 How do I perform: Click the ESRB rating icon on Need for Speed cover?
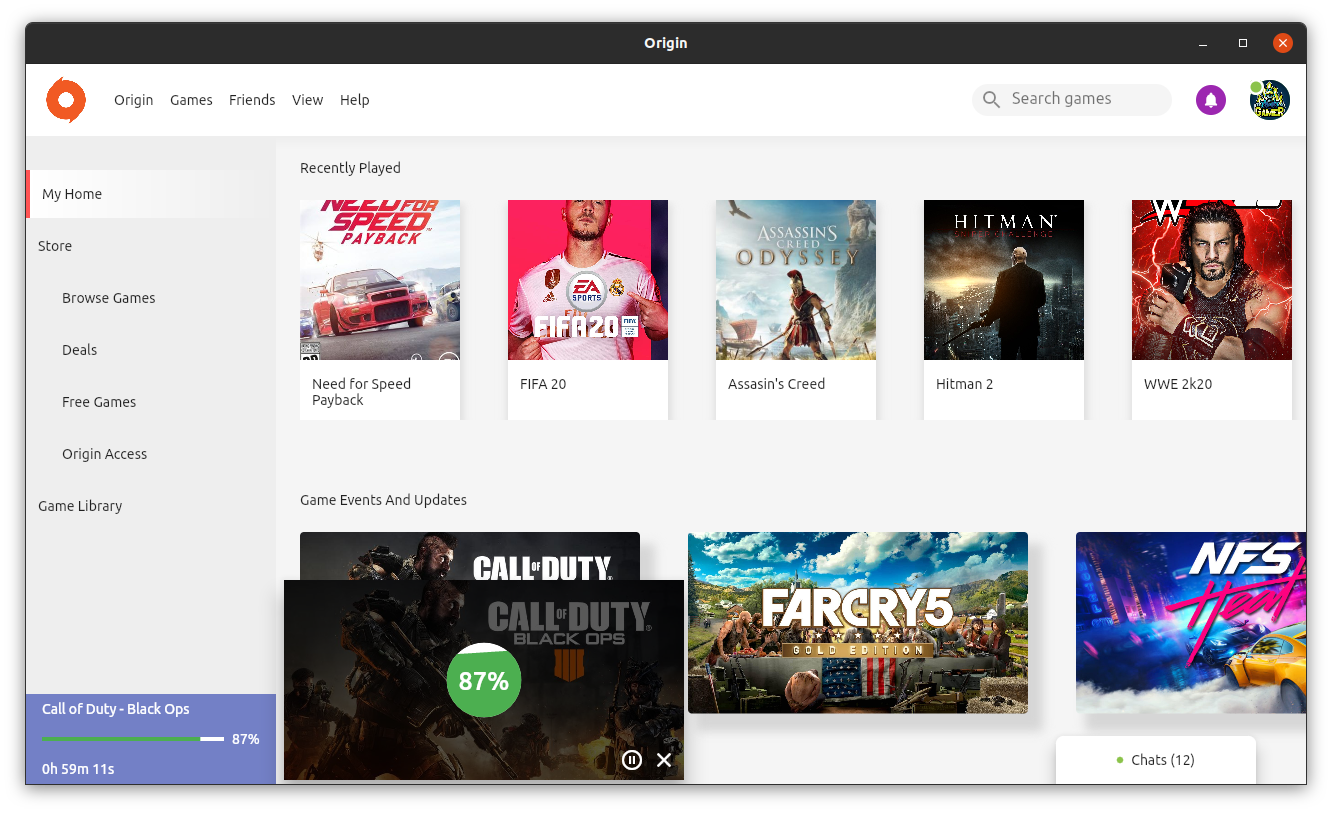click(x=308, y=352)
